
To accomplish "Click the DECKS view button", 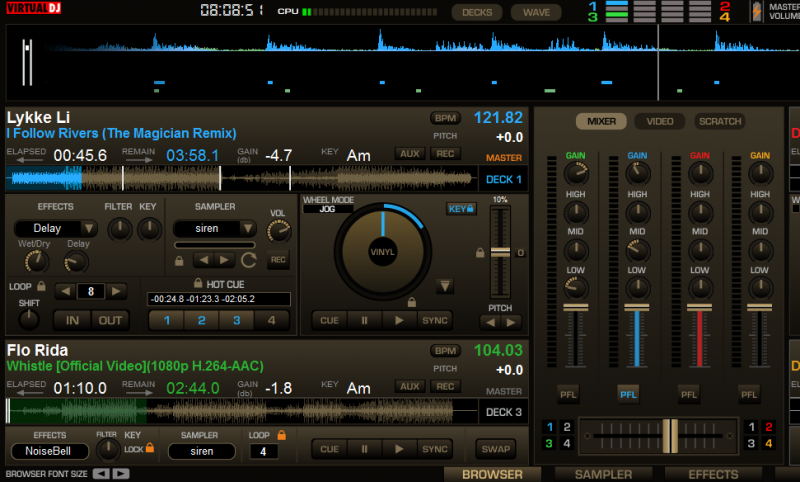I will pos(477,12).
